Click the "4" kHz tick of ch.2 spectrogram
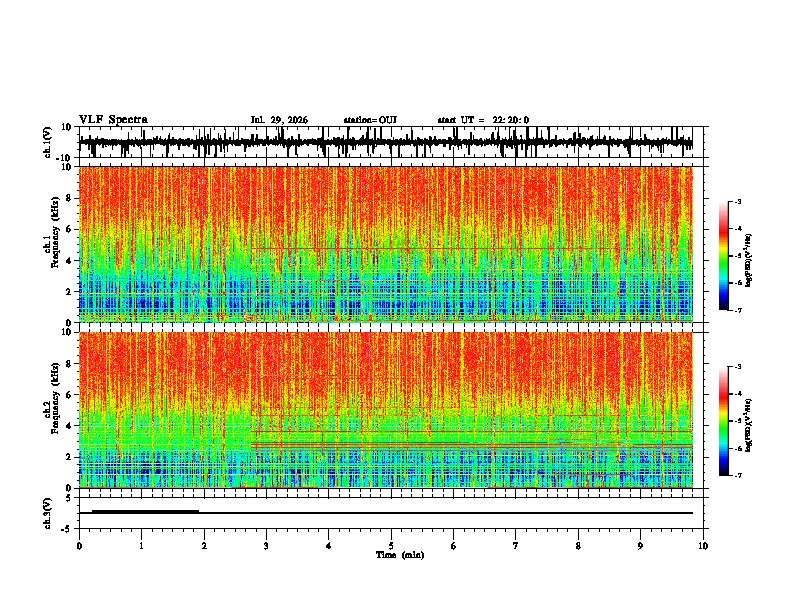The image size is (792, 612). [69, 426]
